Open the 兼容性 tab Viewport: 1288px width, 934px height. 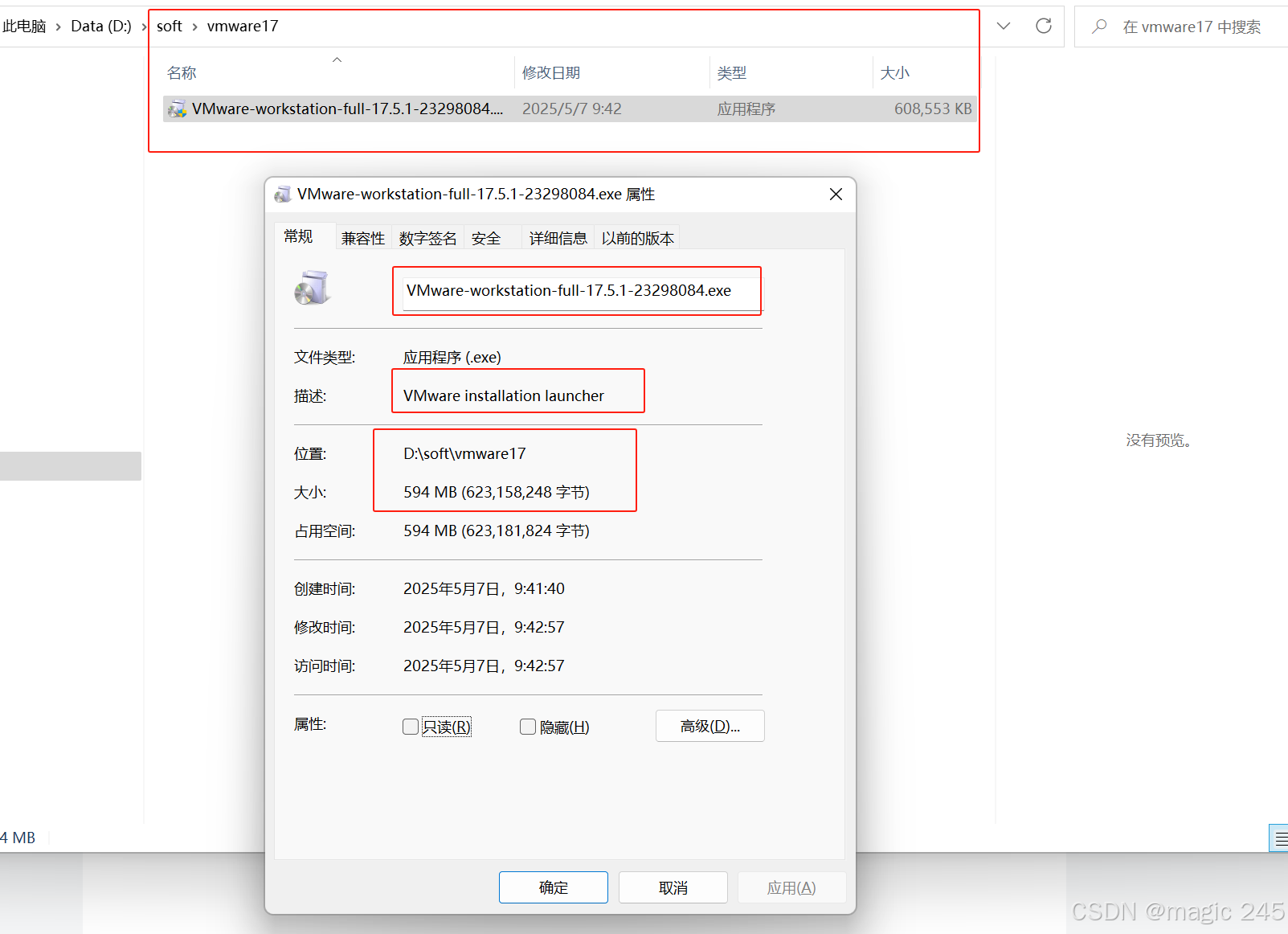[x=363, y=238]
